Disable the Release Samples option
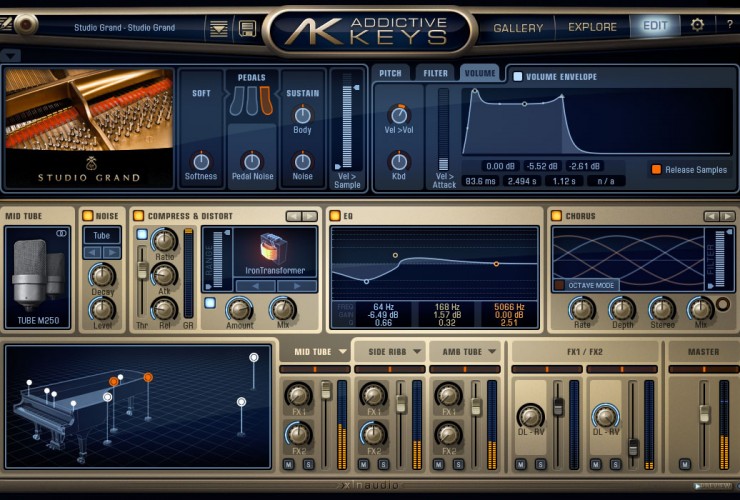 click(656, 169)
